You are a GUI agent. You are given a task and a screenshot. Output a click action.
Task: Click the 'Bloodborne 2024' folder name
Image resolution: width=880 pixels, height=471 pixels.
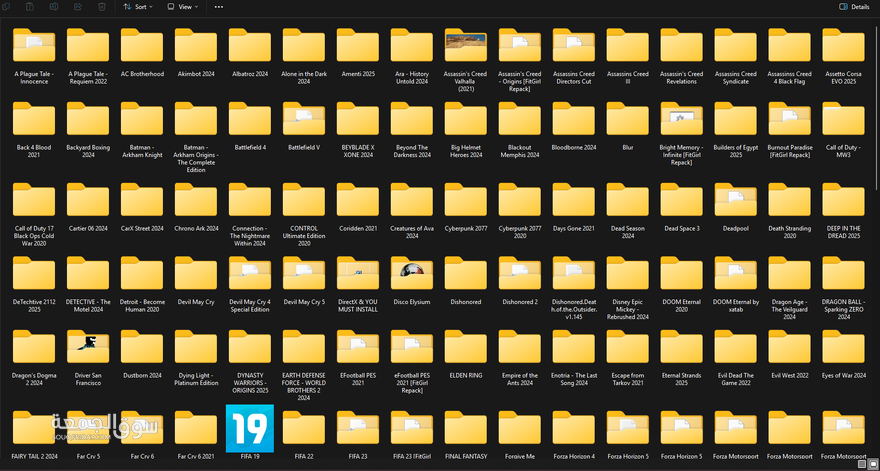pos(574,148)
